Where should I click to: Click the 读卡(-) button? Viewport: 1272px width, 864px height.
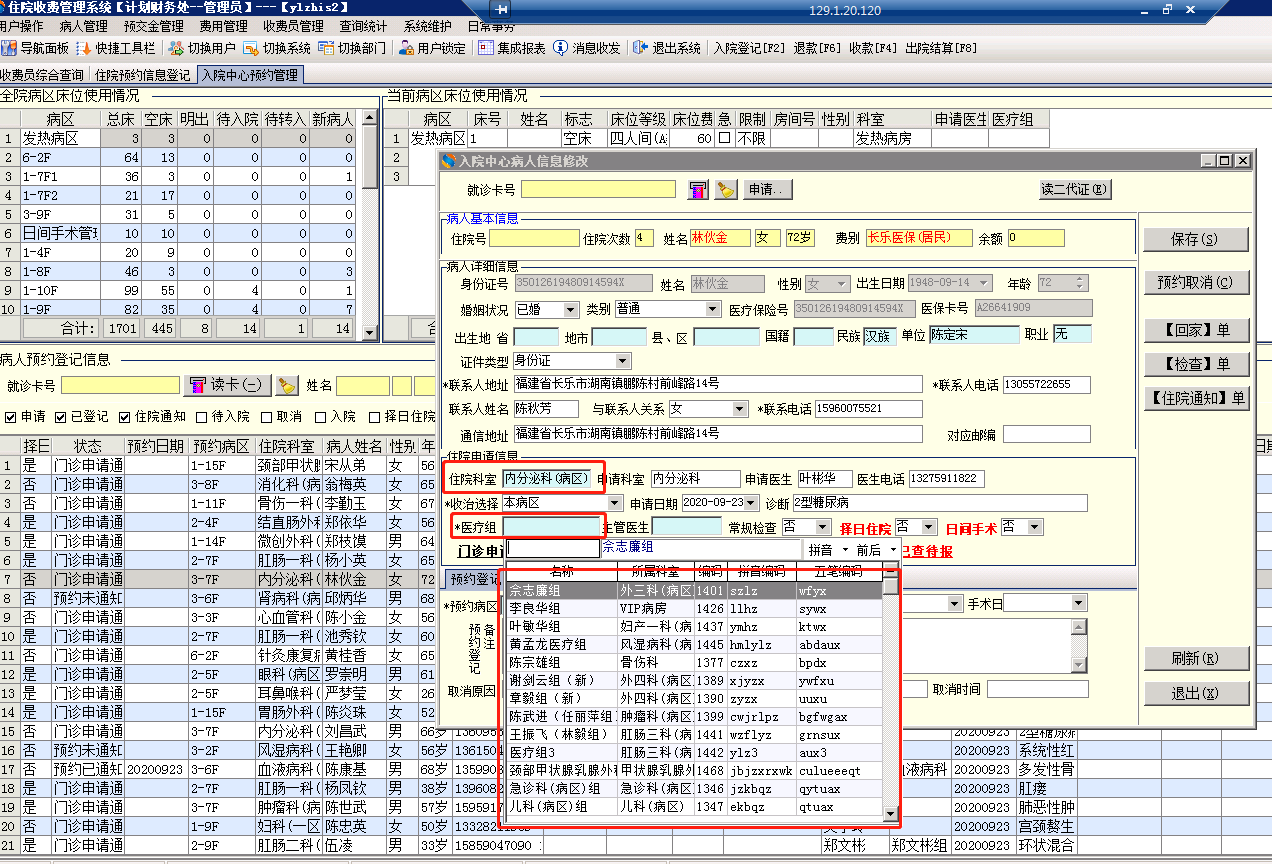[226, 385]
